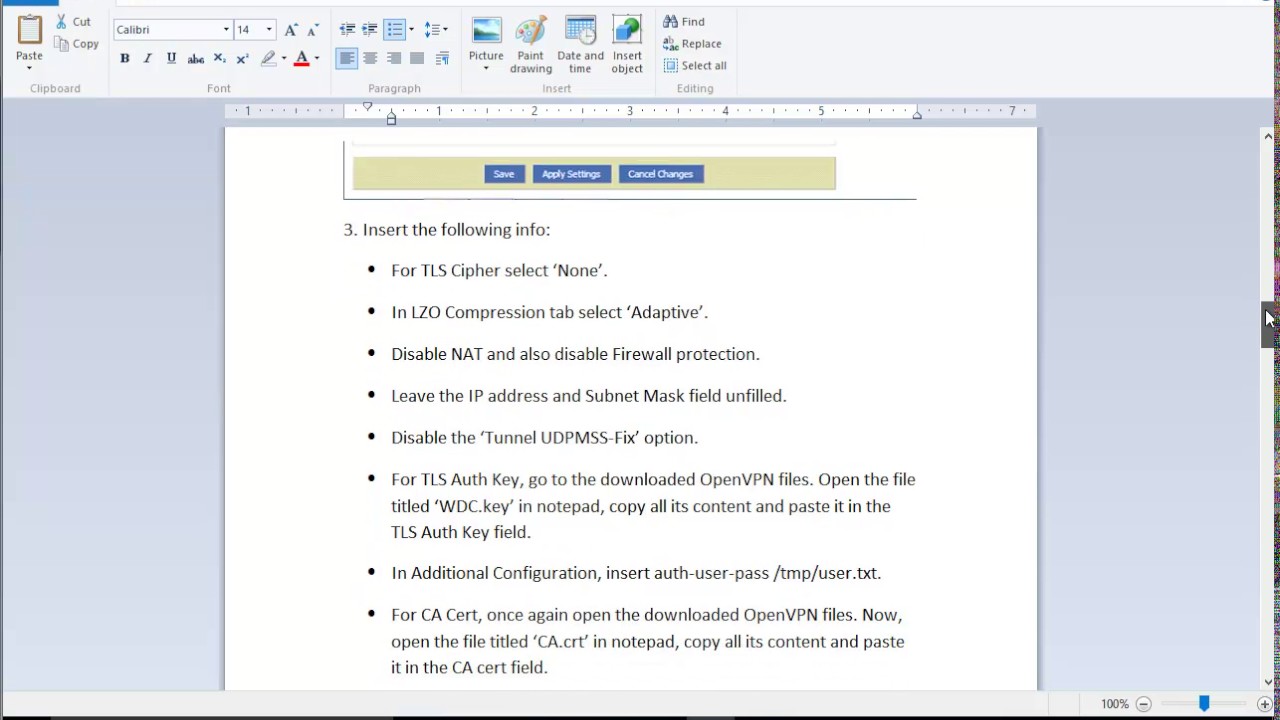Image resolution: width=1280 pixels, height=720 pixels.
Task: Grow font size with larger A icon
Action: coord(291,30)
